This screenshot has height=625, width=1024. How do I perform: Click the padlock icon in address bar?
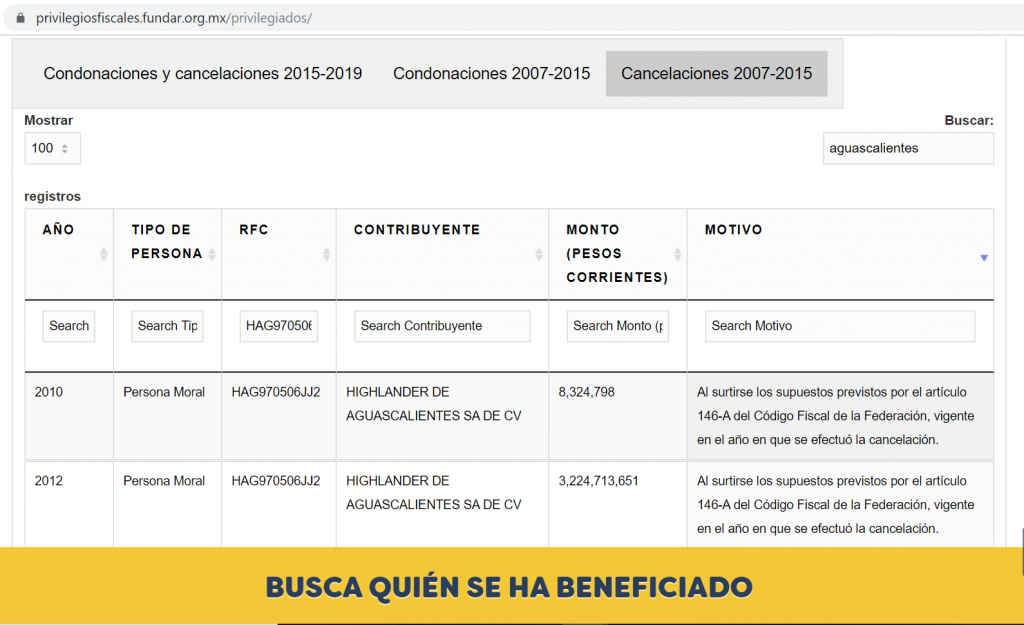20,18
